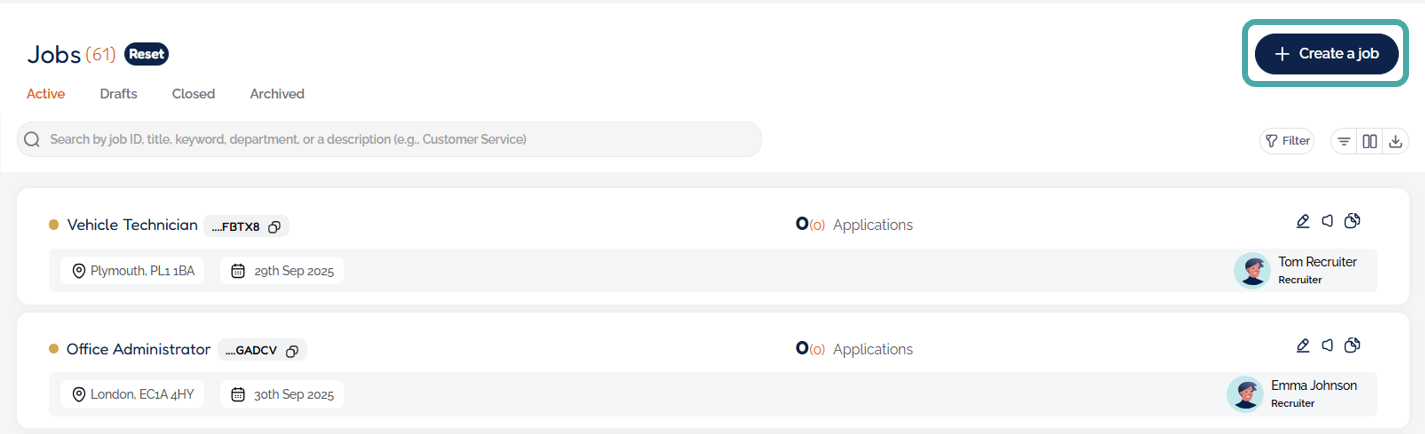Go to the Archived tab
This screenshot has height=434, width=1425.
click(277, 94)
